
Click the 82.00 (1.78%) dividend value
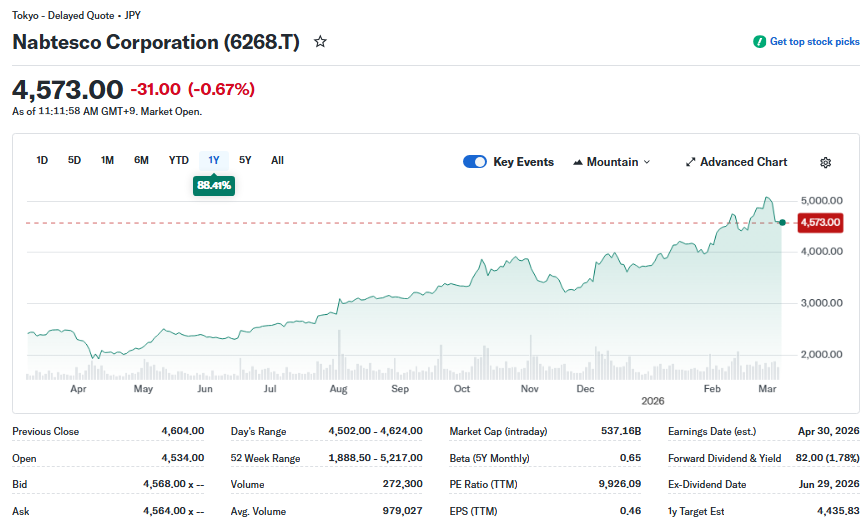[x=828, y=458]
